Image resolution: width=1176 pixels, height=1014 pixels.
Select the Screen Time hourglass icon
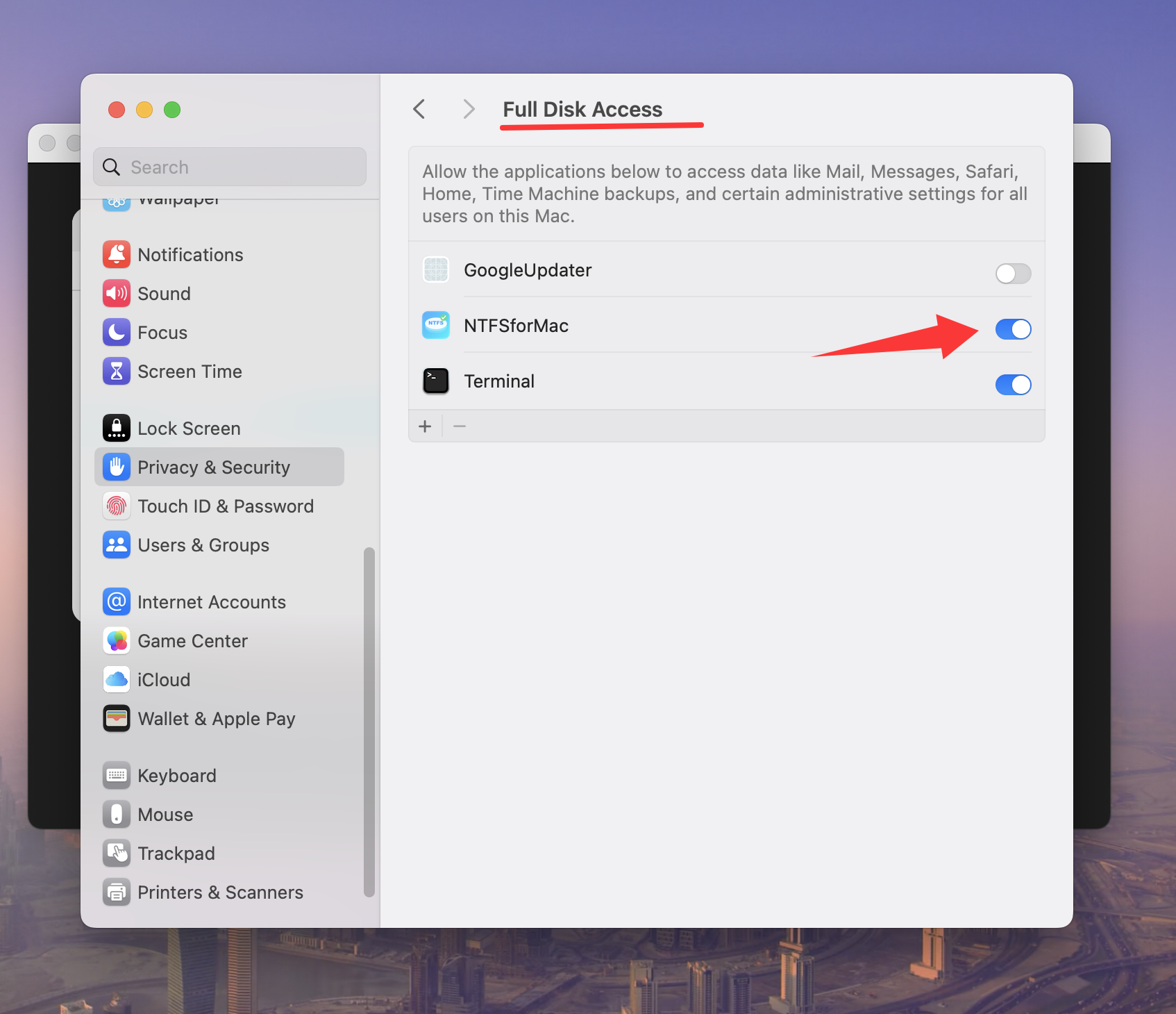point(117,371)
